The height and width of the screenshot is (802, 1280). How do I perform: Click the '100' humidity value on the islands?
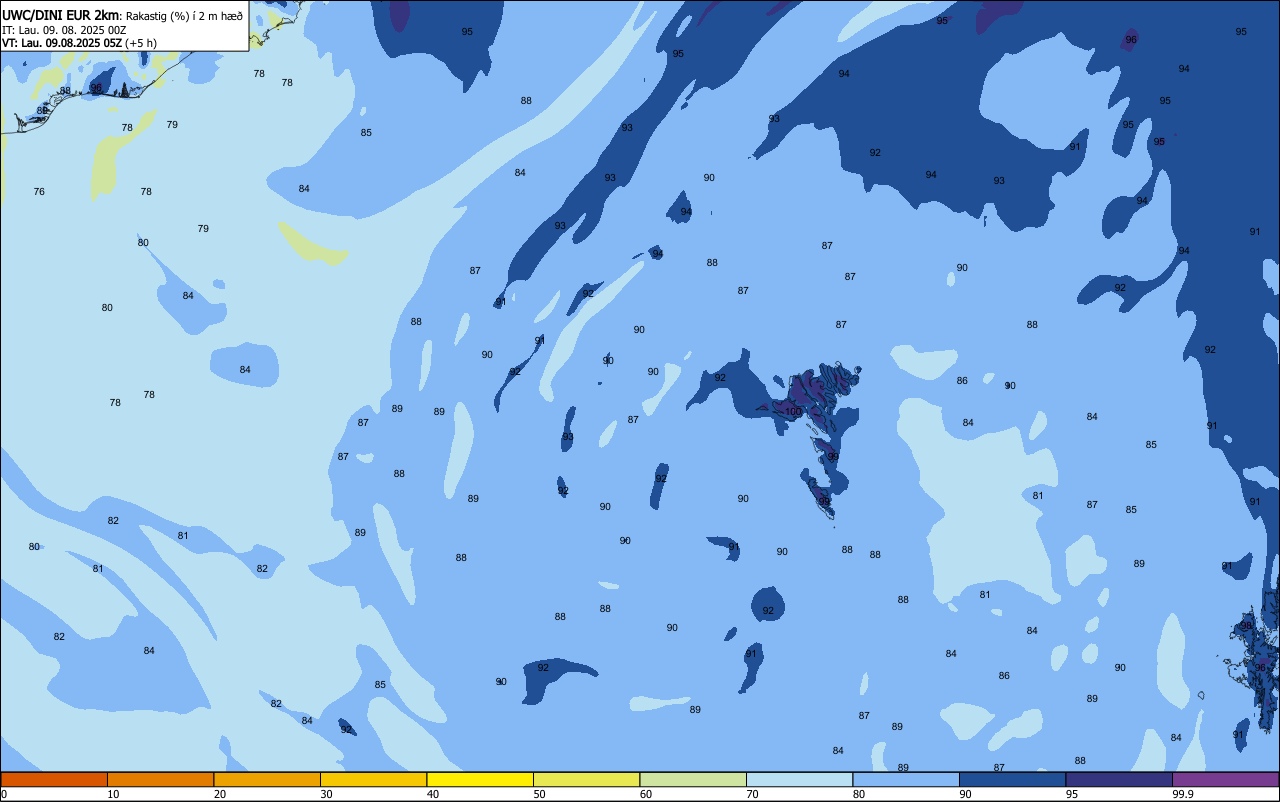pos(793,411)
